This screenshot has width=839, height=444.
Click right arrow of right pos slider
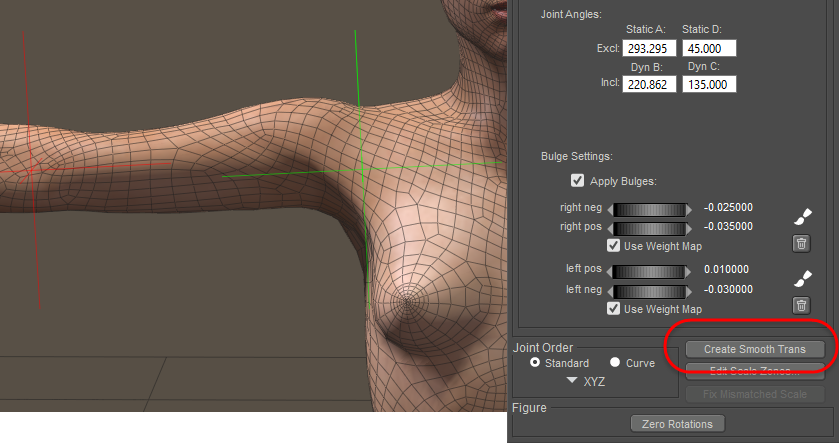pos(689,227)
